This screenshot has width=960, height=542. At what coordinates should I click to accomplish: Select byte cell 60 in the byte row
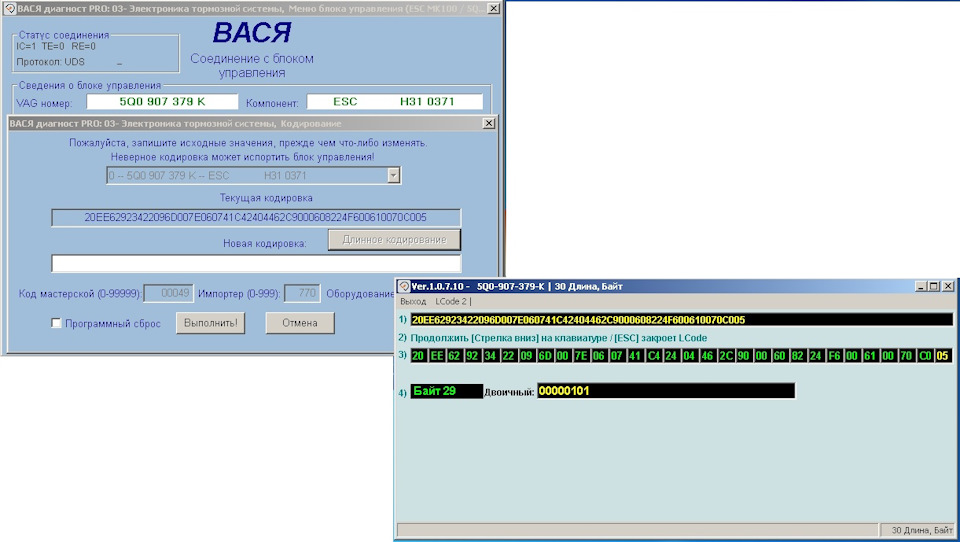pyautogui.click(x=781, y=356)
